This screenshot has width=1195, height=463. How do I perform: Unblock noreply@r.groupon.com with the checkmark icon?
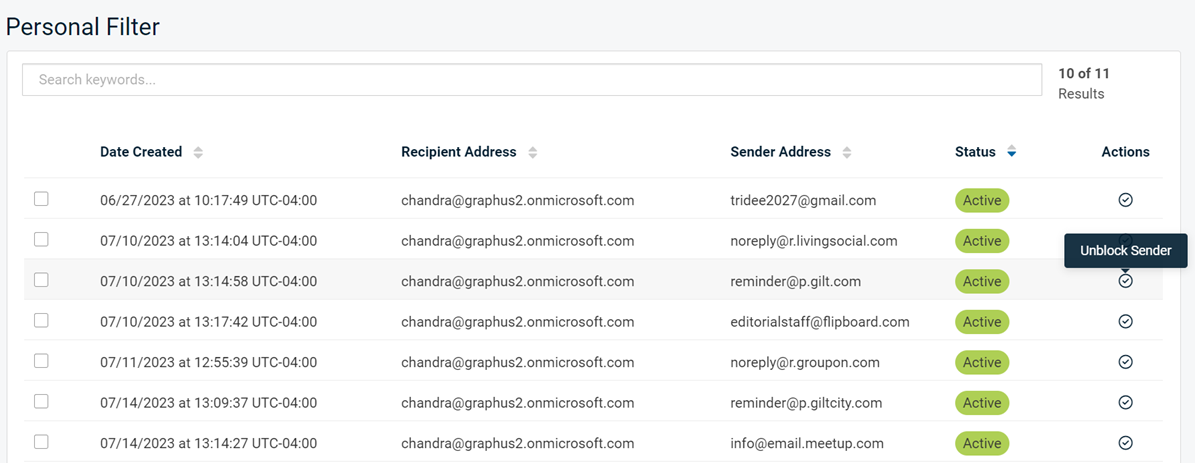[x=1125, y=362]
